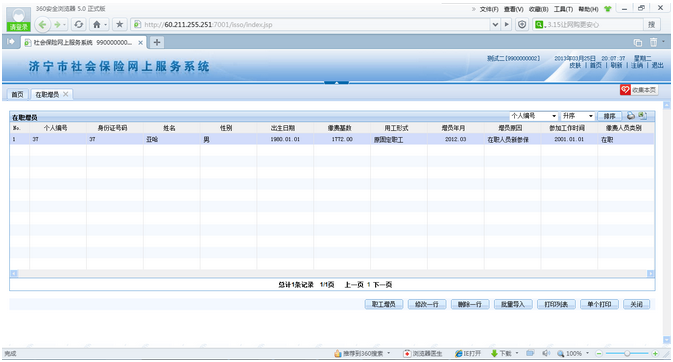
Task: Click the 收藏本页 bookmark heart button
Action: [x=639, y=90]
